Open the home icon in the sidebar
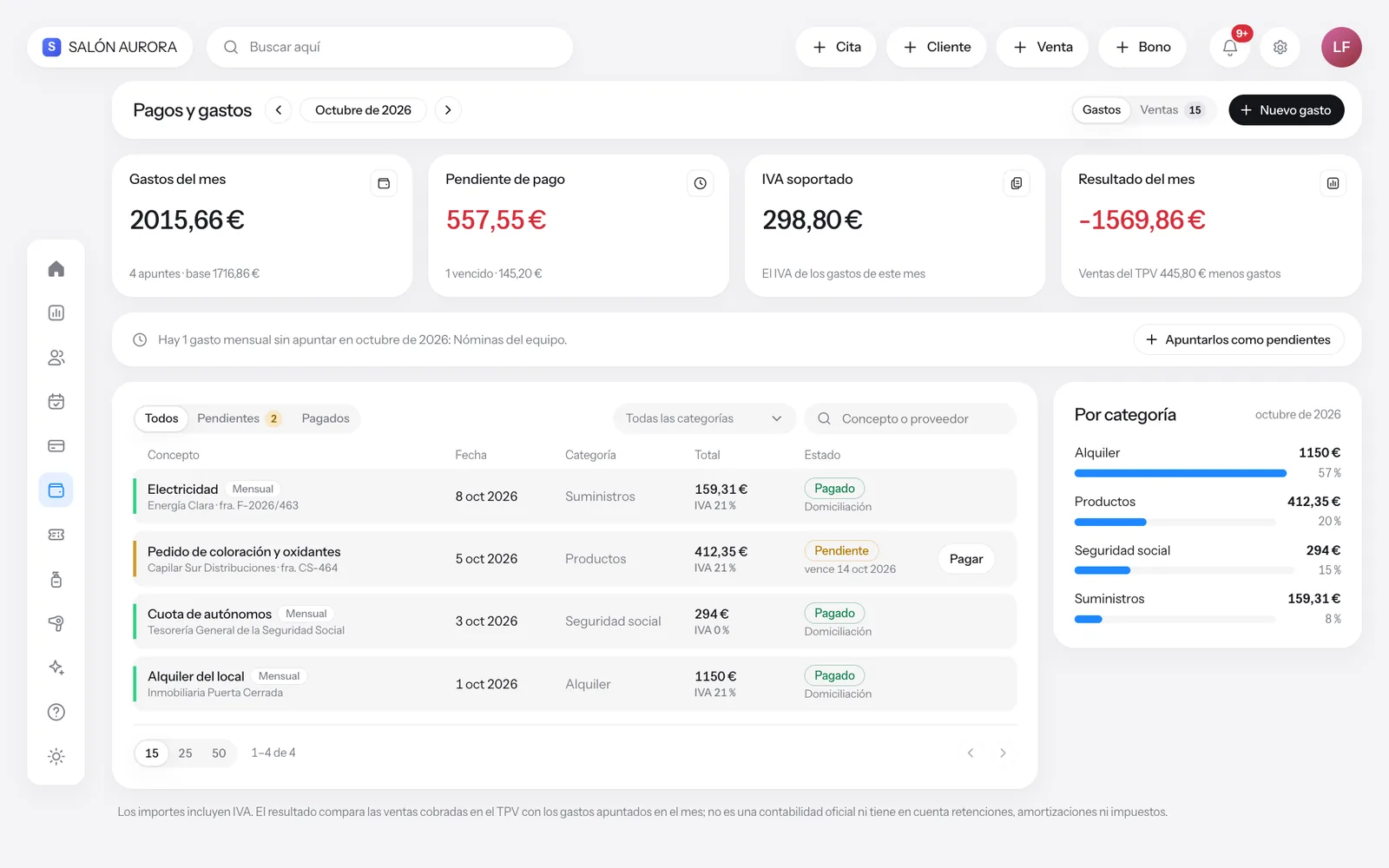 click(56, 269)
